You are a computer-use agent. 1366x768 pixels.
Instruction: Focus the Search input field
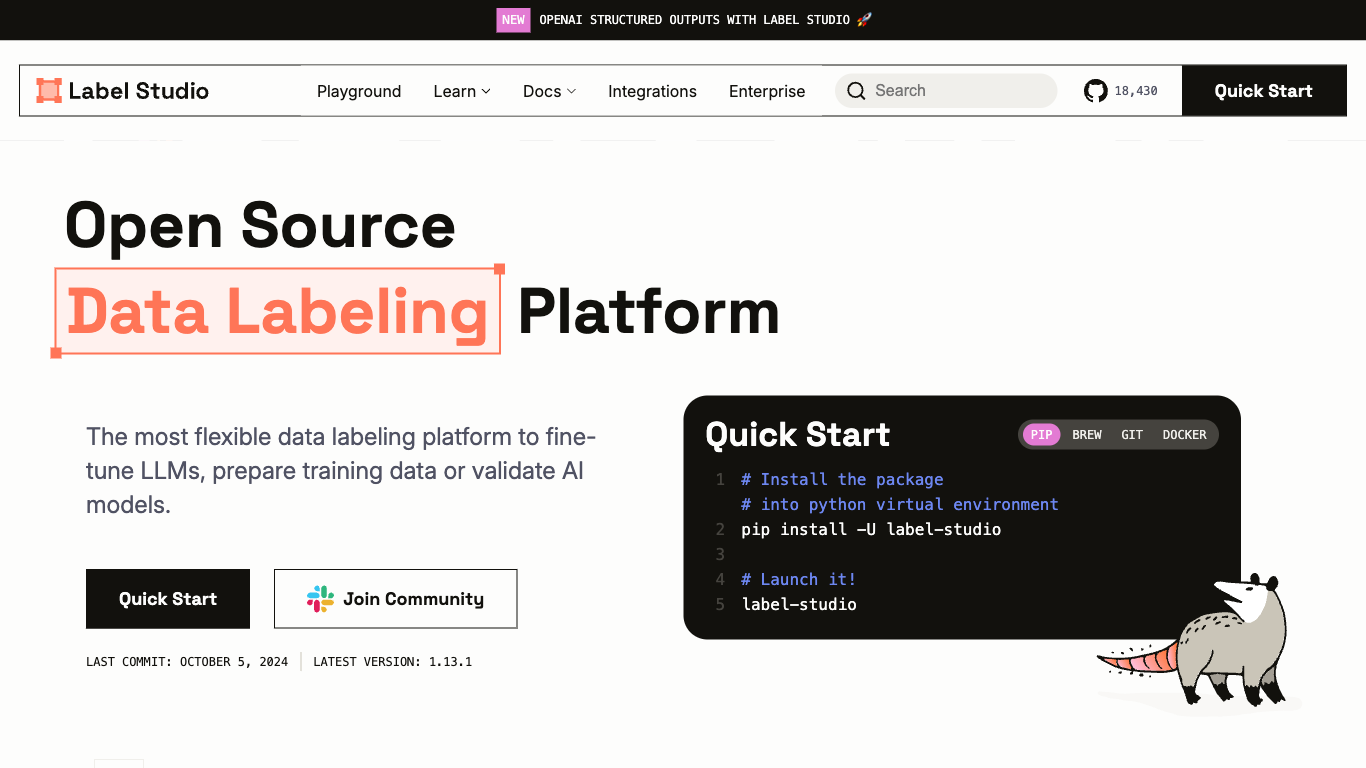pos(946,91)
